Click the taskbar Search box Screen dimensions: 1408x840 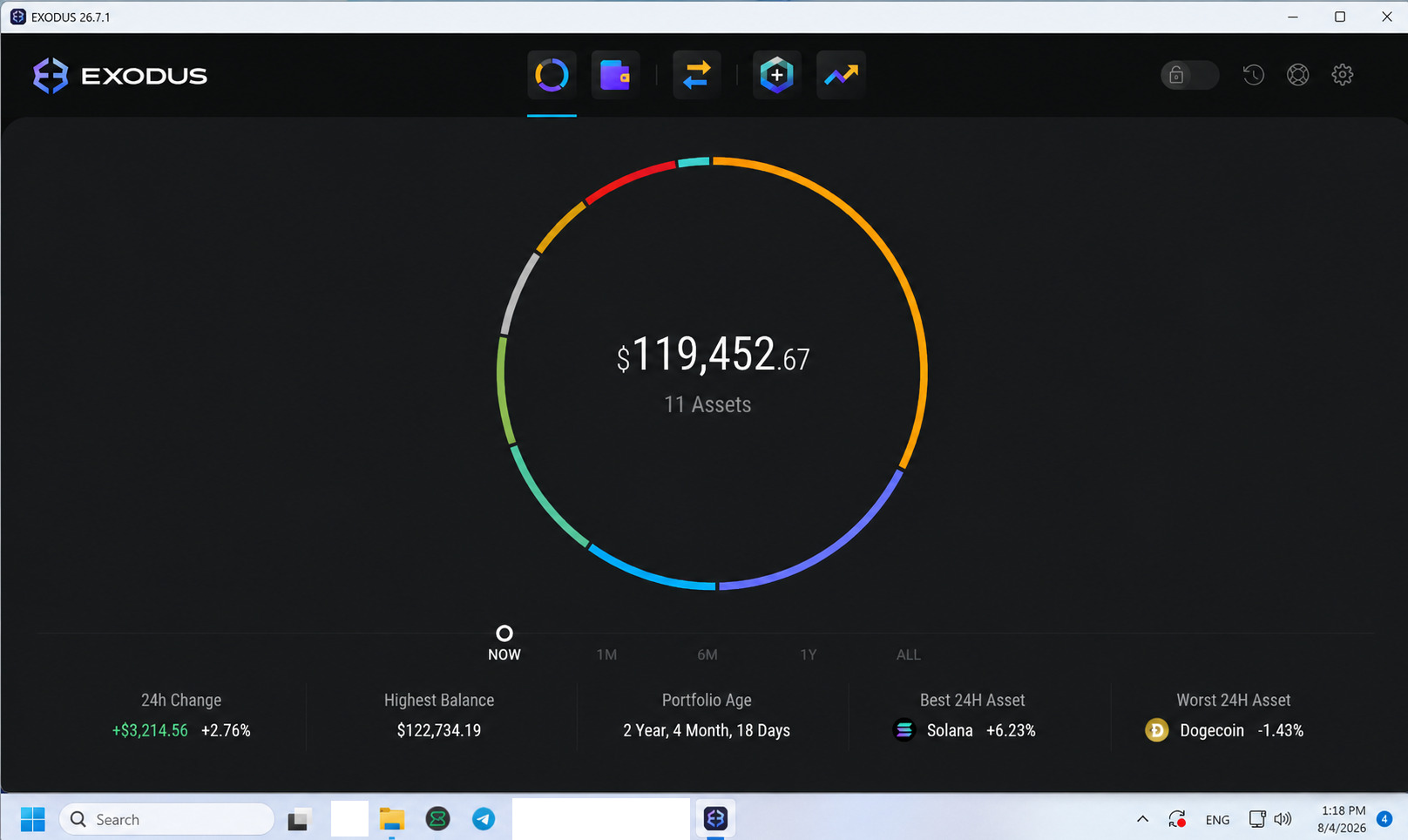166,819
